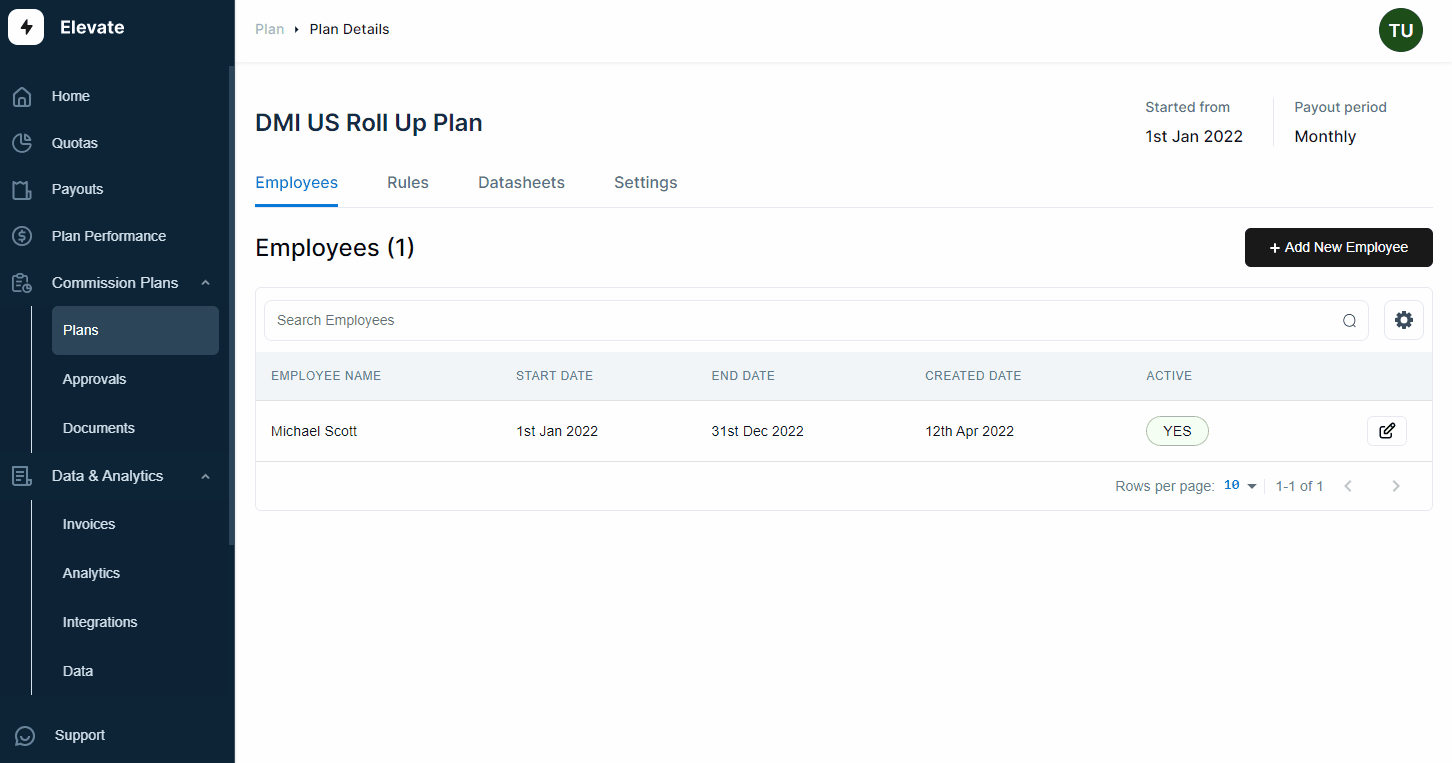The image size is (1452, 763).
Task: Click the table settings gear icon
Action: 1404,320
